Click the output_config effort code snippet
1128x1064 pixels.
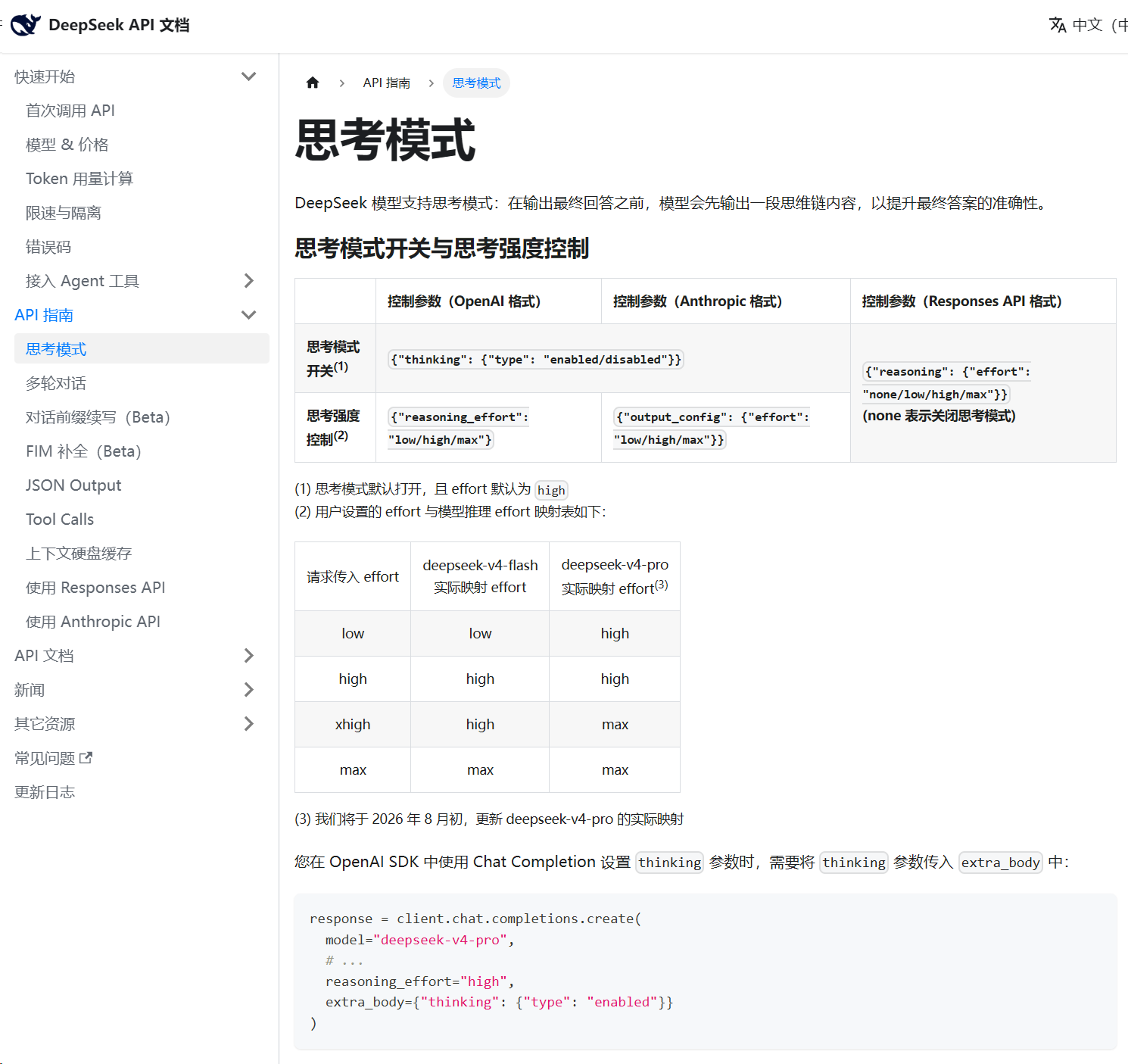pos(711,429)
